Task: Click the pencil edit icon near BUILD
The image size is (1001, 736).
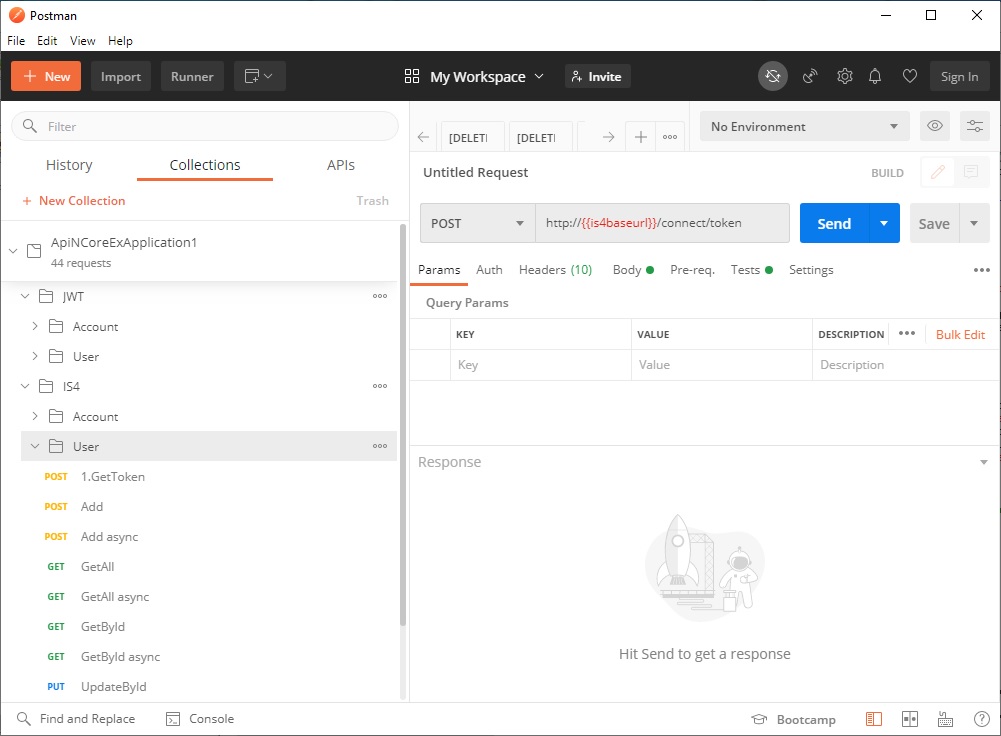Action: coord(938,172)
